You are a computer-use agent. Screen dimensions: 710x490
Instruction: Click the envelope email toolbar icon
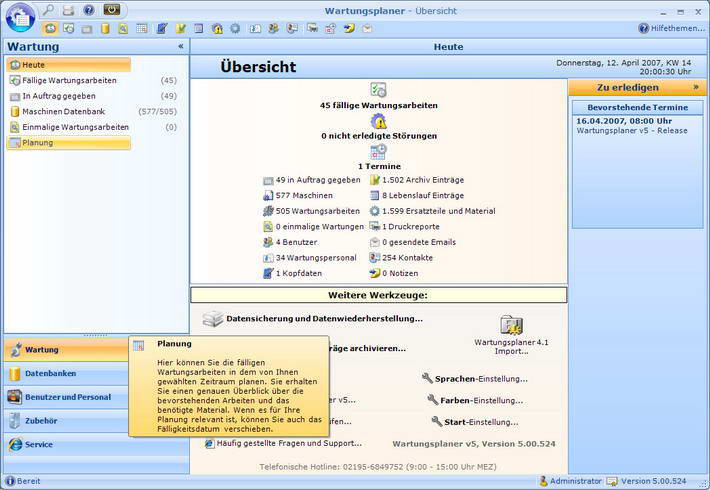tap(367, 29)
